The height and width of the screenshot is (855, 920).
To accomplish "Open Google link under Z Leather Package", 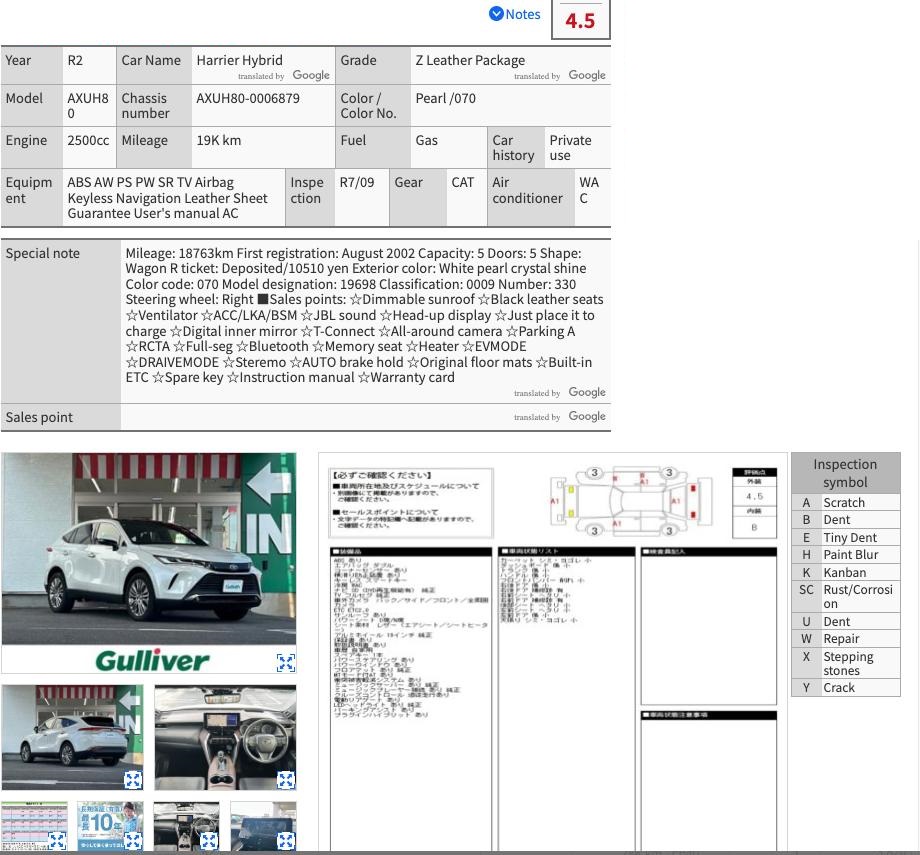I will tap(587, 75).
